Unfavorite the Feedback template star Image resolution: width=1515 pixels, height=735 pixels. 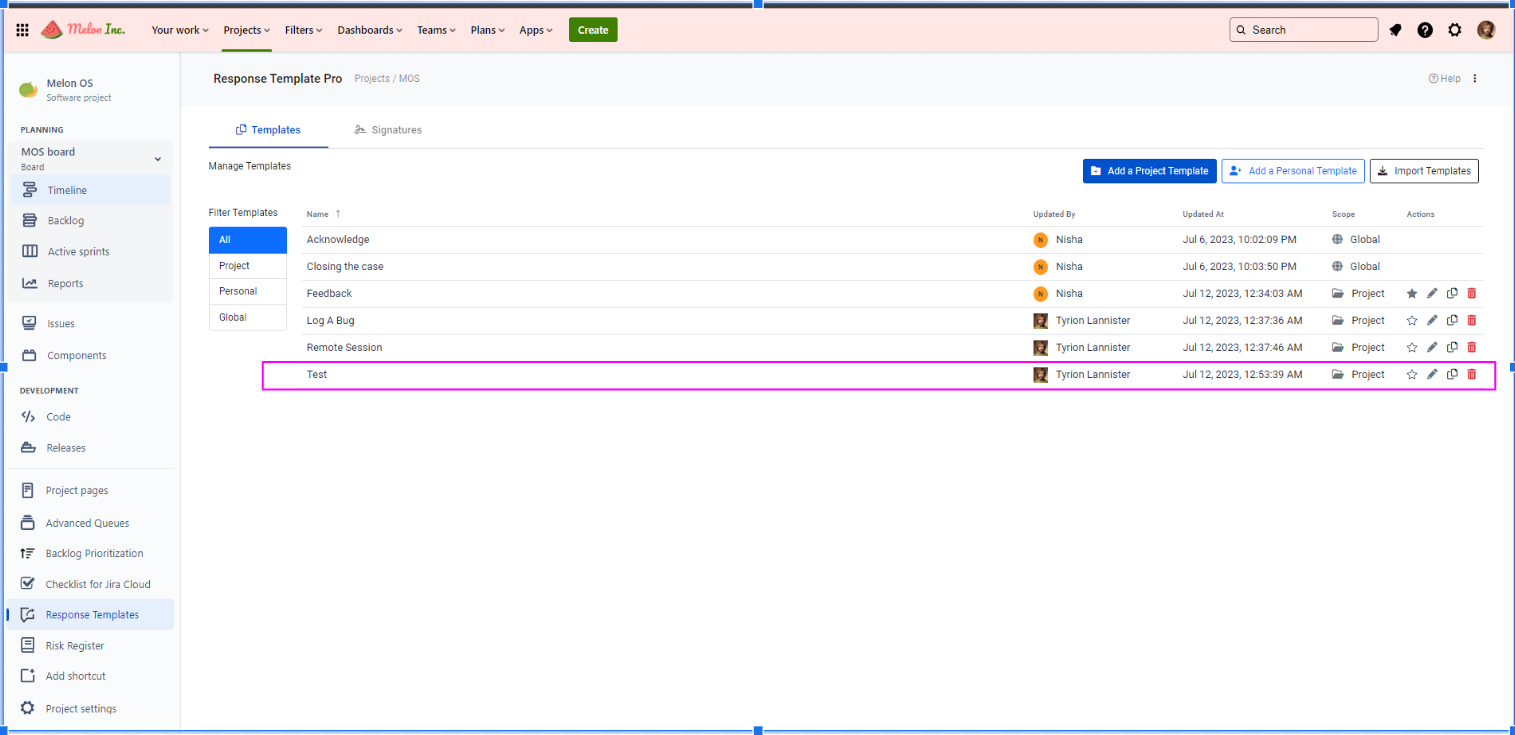1412,293
